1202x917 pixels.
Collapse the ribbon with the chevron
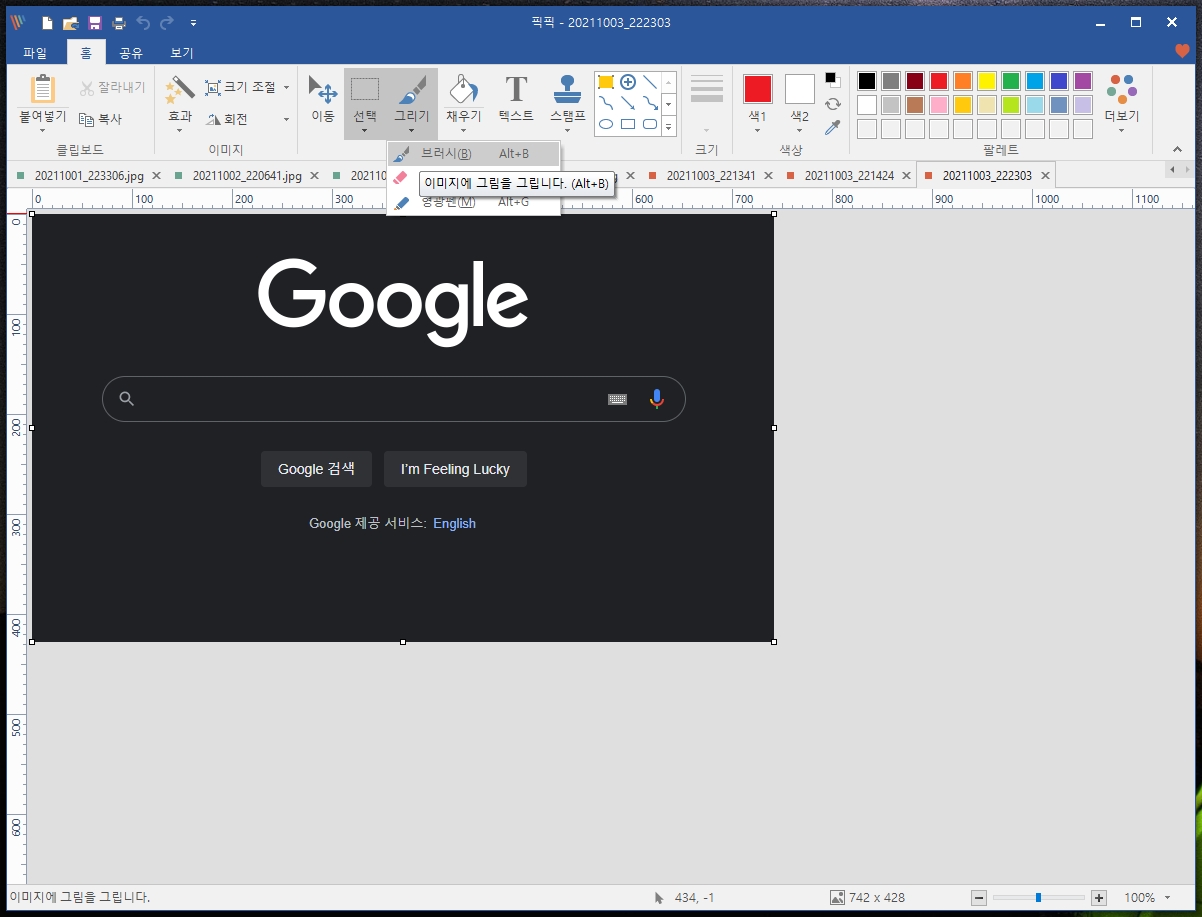pyautogui.click(x=1176, y=150)
